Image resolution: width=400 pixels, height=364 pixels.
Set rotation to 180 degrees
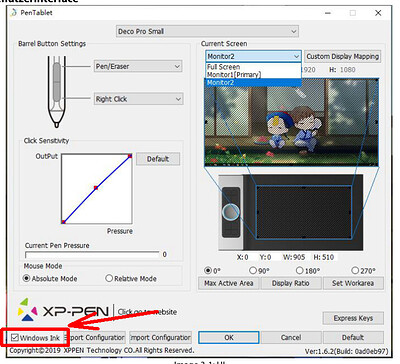pyautogui.click(x=300, y=270)
